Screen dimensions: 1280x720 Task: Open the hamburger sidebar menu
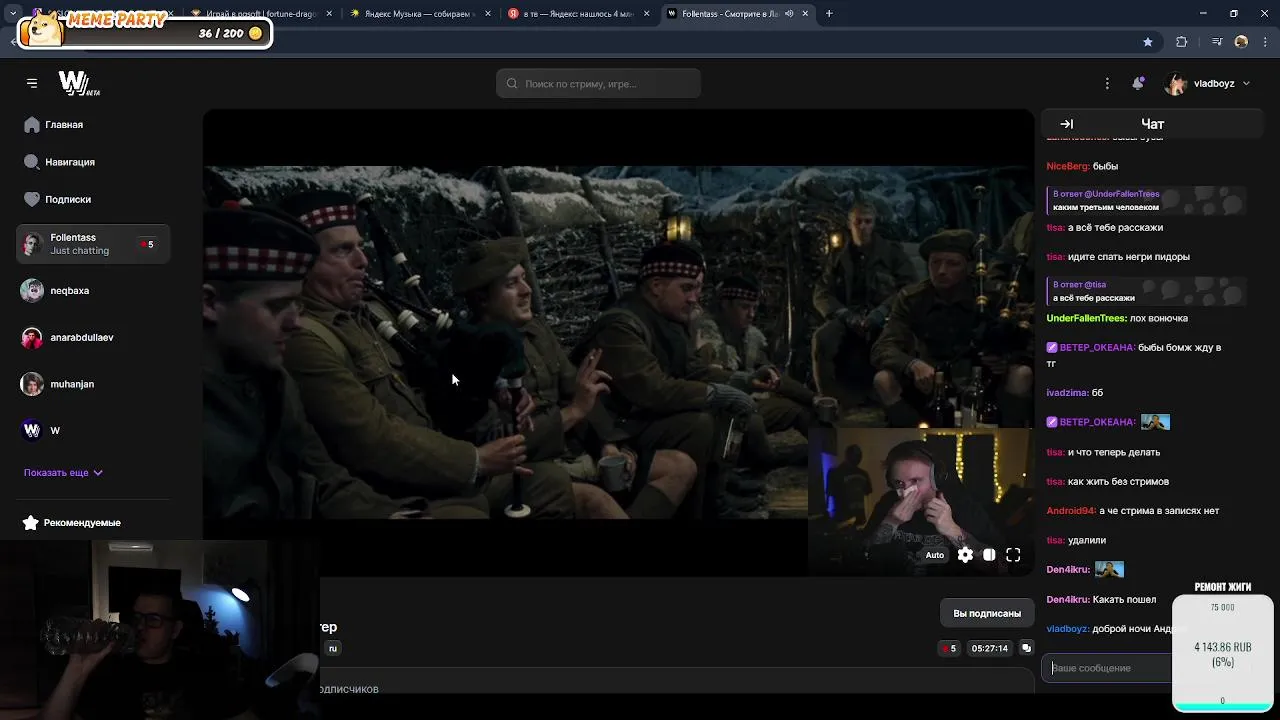32,83
